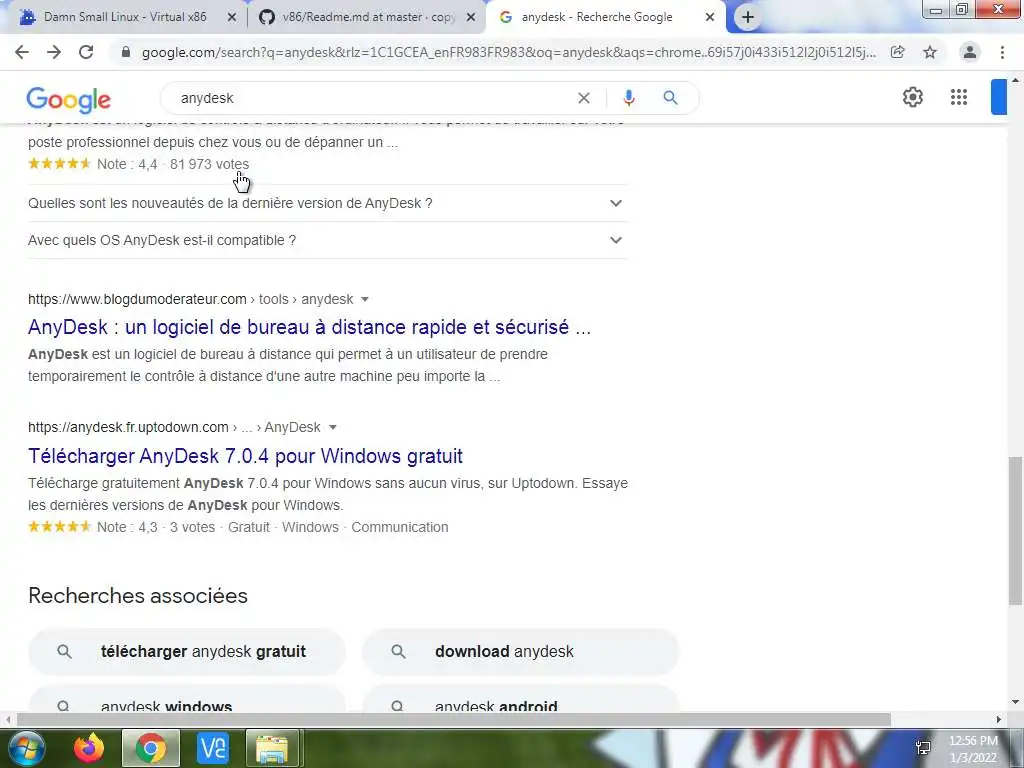Click the scroll-down arrow of the page
The width and height of the screenshot is (1024, 768).
pos(1014,703)
